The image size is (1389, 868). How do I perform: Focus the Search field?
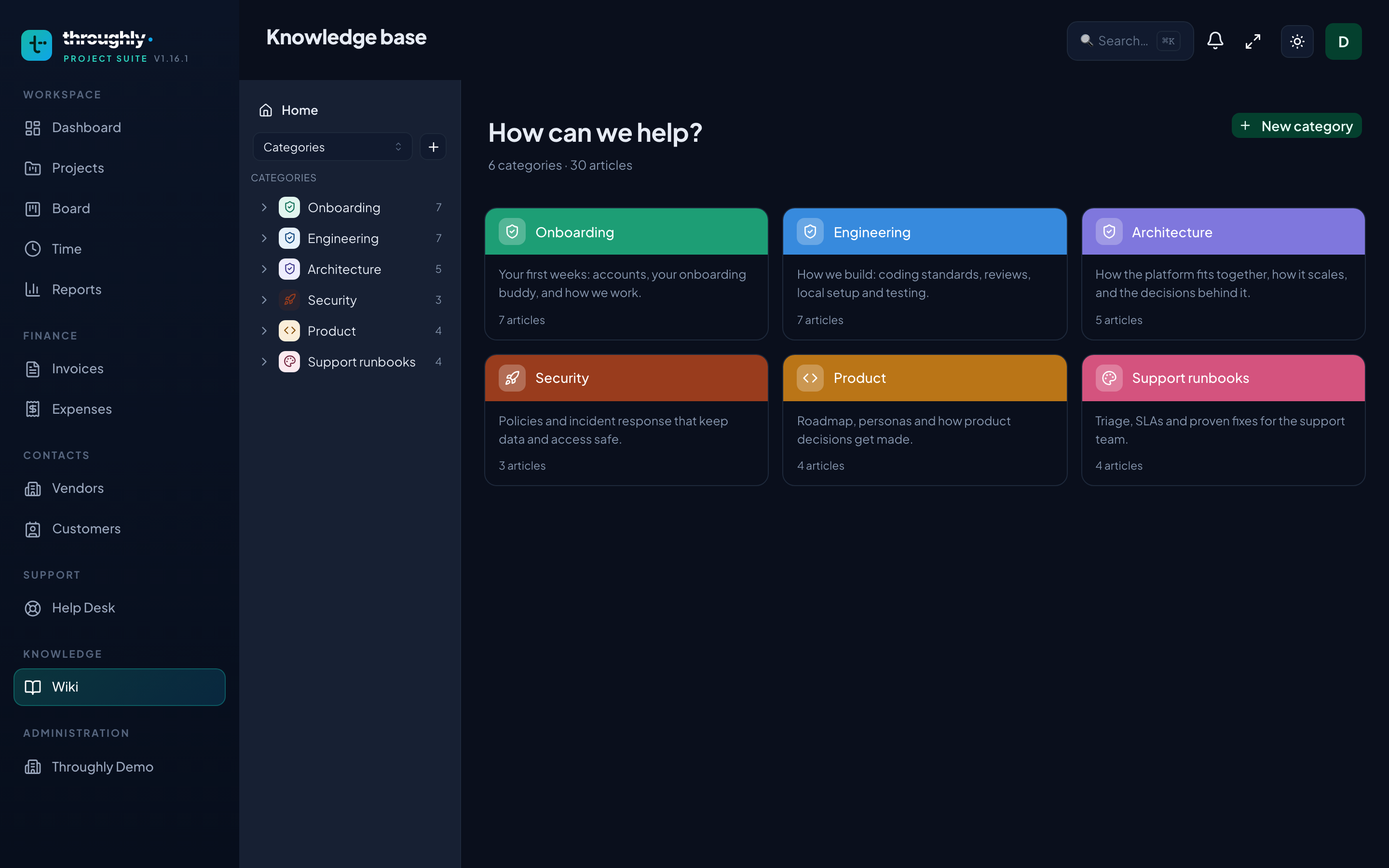pyautogui.click(x=1130, y=41)
